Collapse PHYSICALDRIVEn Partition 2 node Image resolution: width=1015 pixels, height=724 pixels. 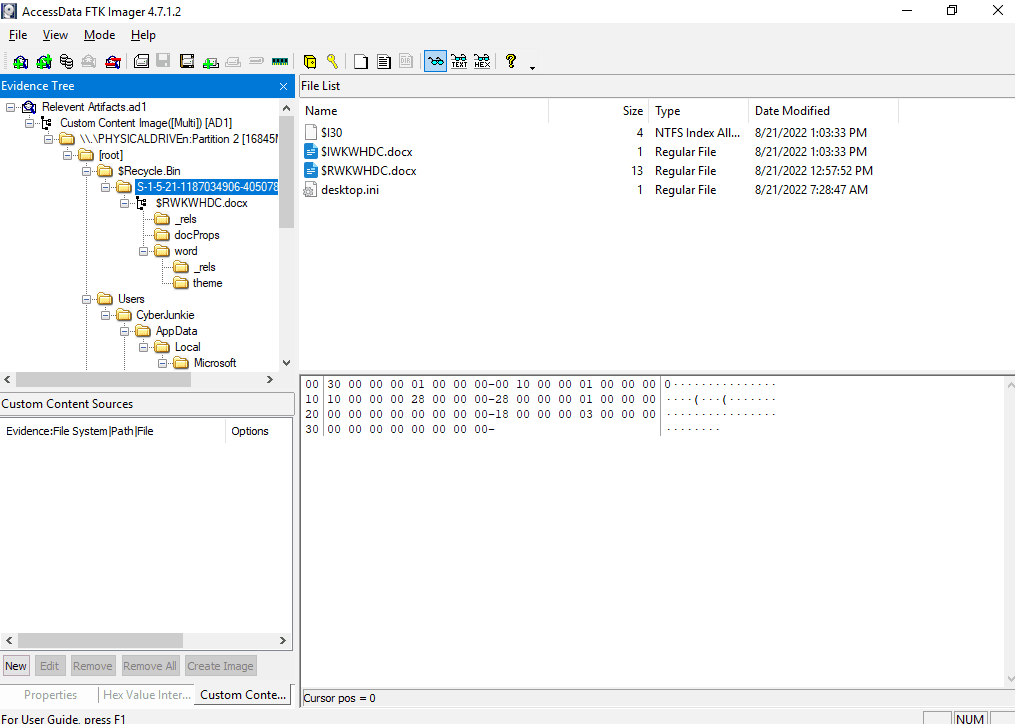click(48, 139)
